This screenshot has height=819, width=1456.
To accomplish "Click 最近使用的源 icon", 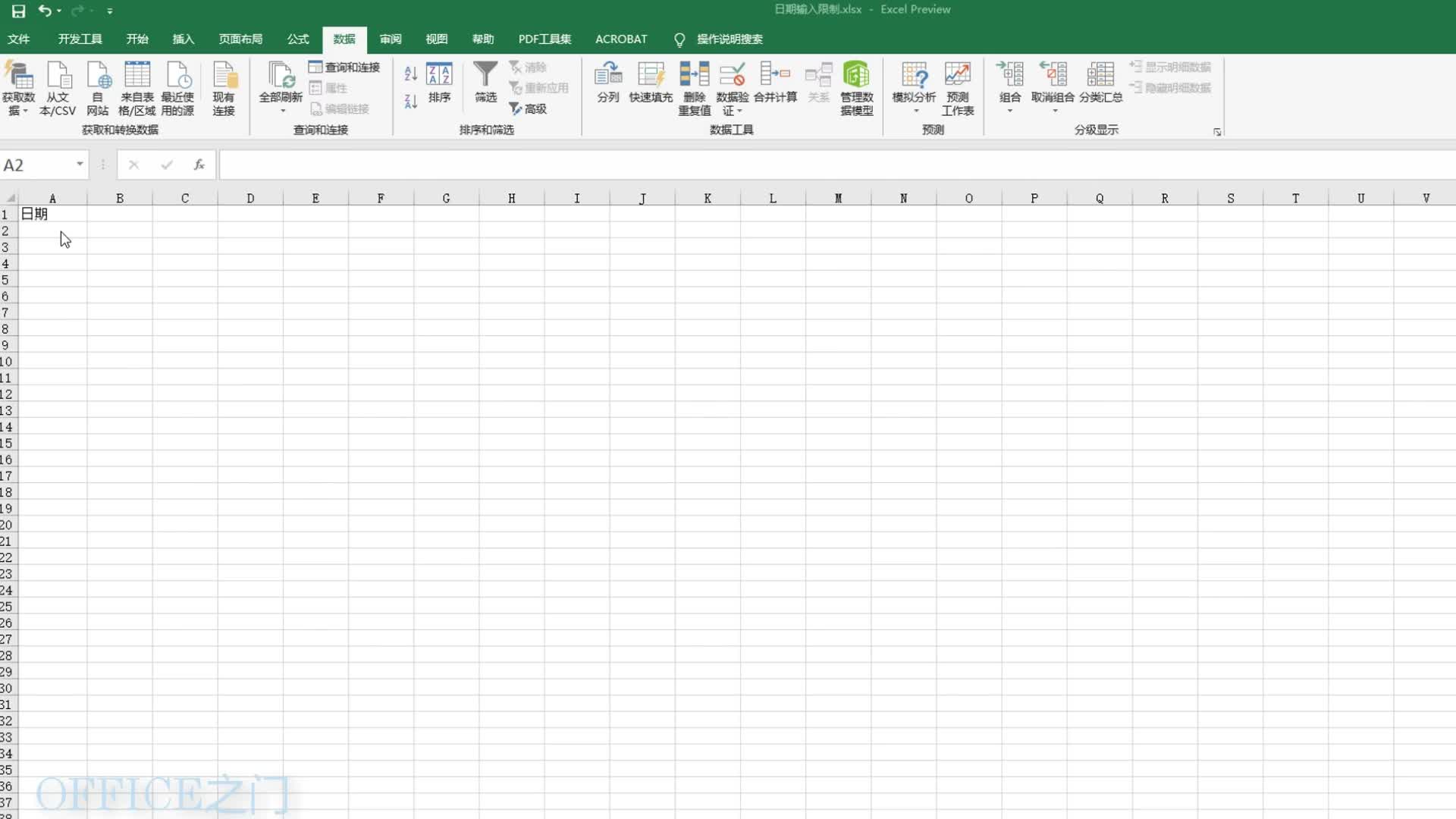I will [177, 88].
